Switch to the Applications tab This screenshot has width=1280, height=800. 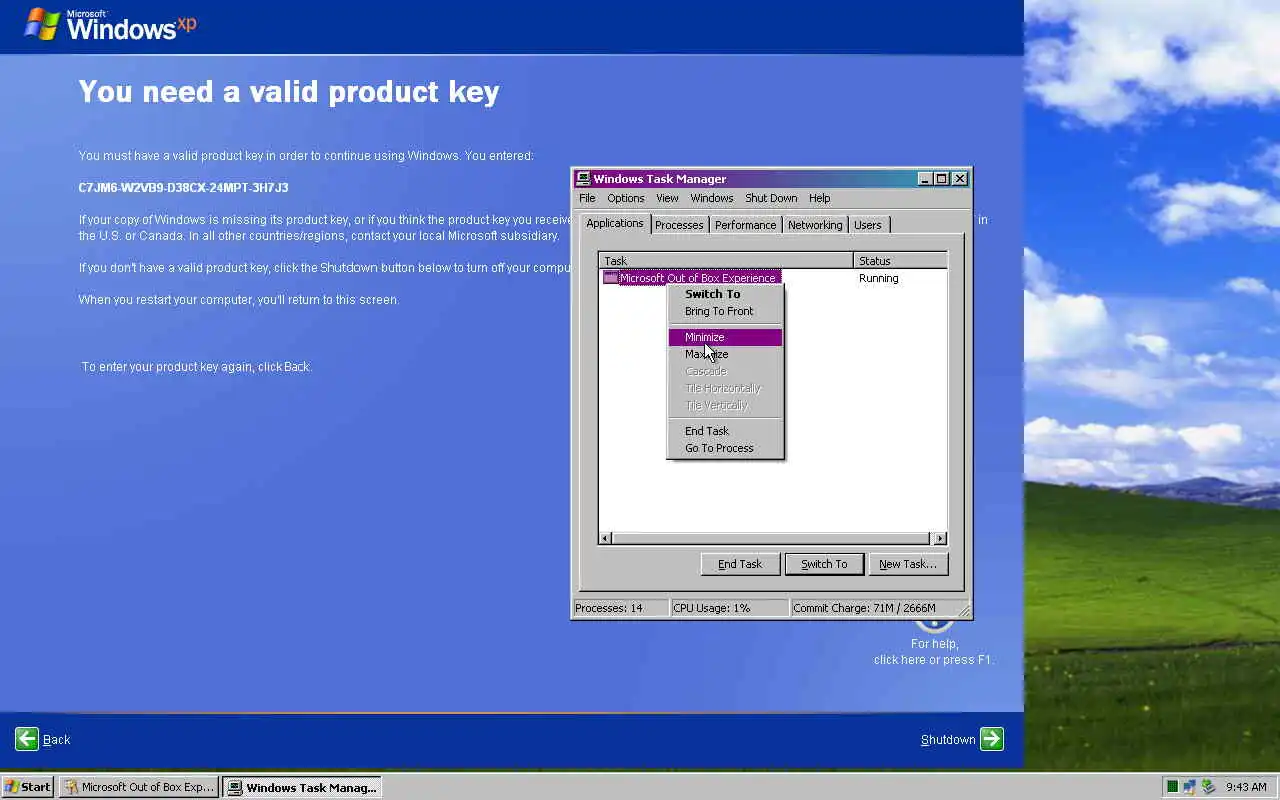click(615, 223)
